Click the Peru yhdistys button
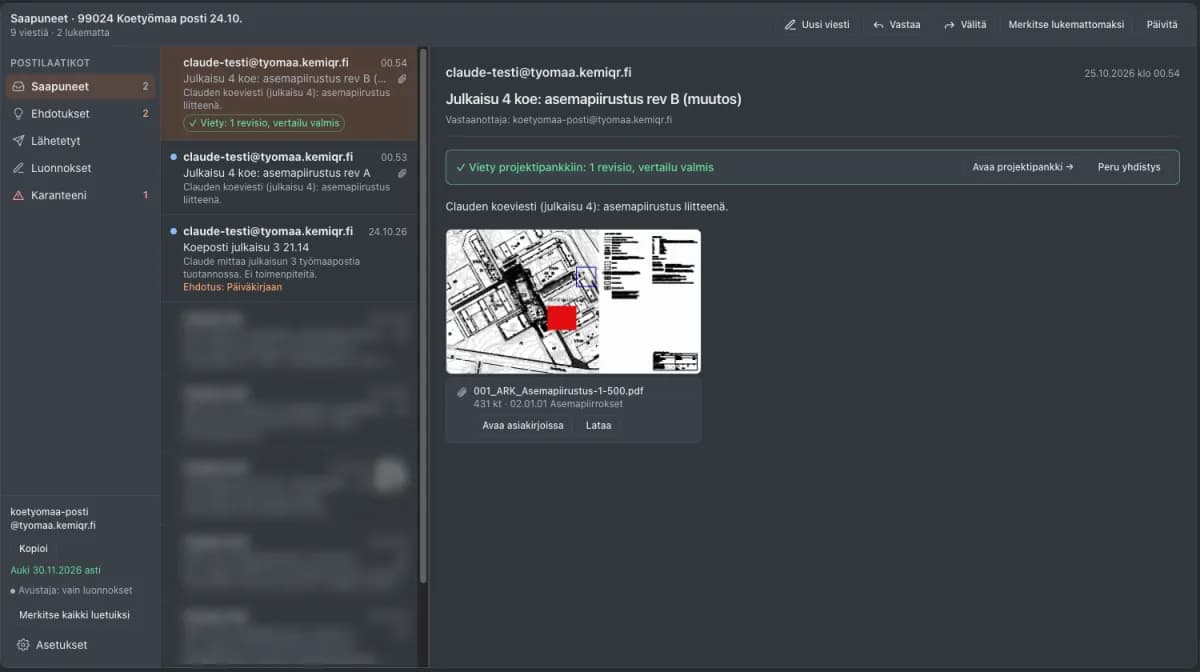The width and height of the screenshot is (1200, 672). (1129, 167)
